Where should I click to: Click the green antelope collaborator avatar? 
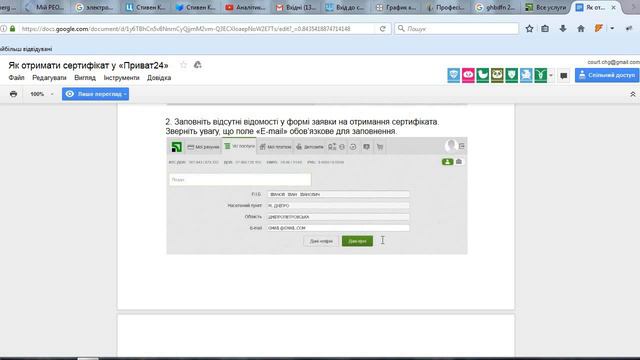click(x=540, y=75)
